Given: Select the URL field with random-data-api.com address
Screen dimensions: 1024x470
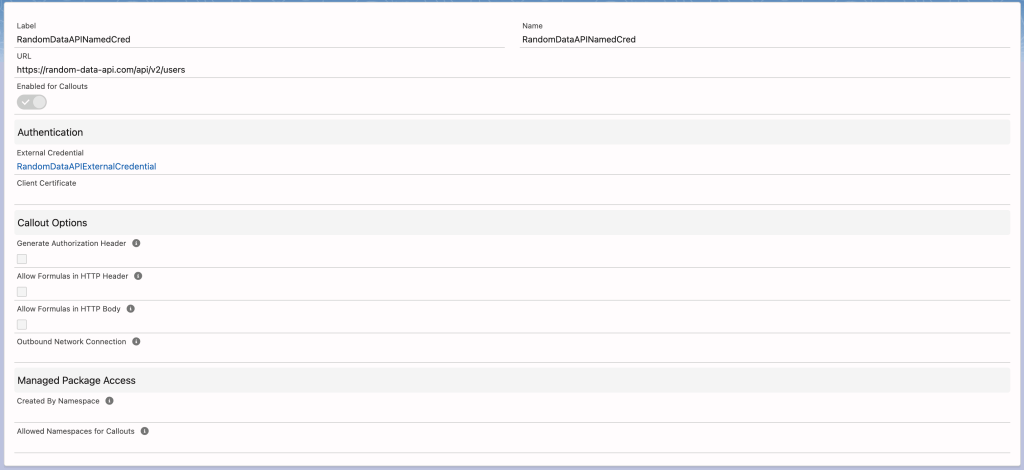Looking at the screenshot, I should click(x=101, y=70).
